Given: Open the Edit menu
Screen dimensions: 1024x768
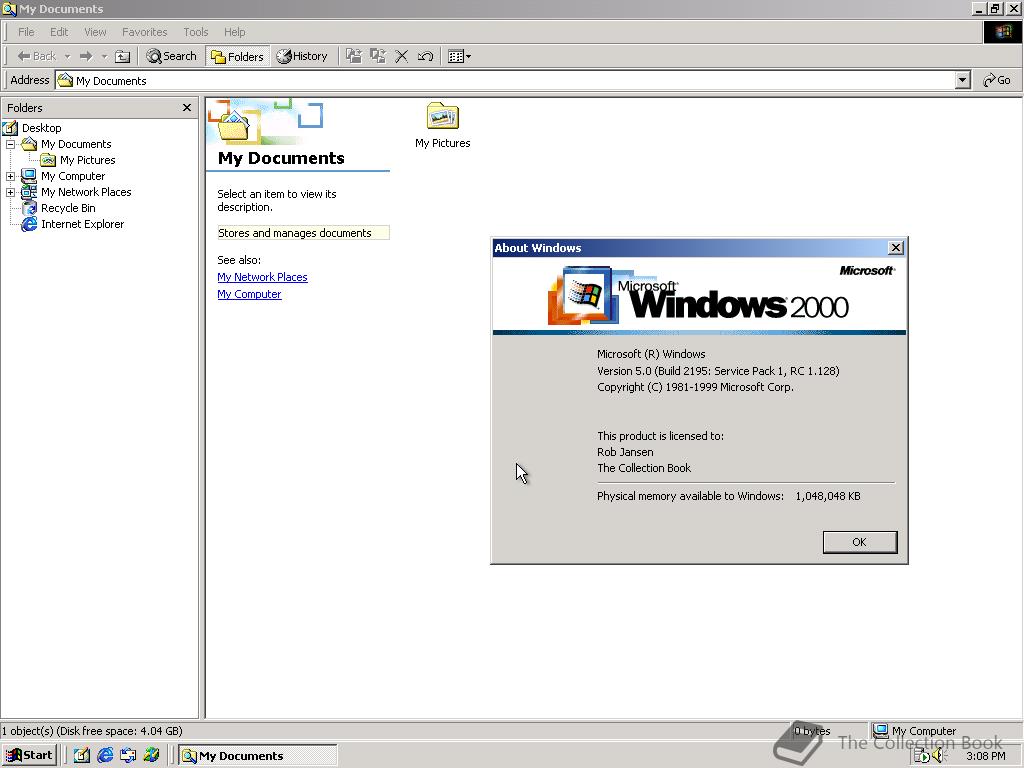Looking at the screenshot, I should [59, 32].
